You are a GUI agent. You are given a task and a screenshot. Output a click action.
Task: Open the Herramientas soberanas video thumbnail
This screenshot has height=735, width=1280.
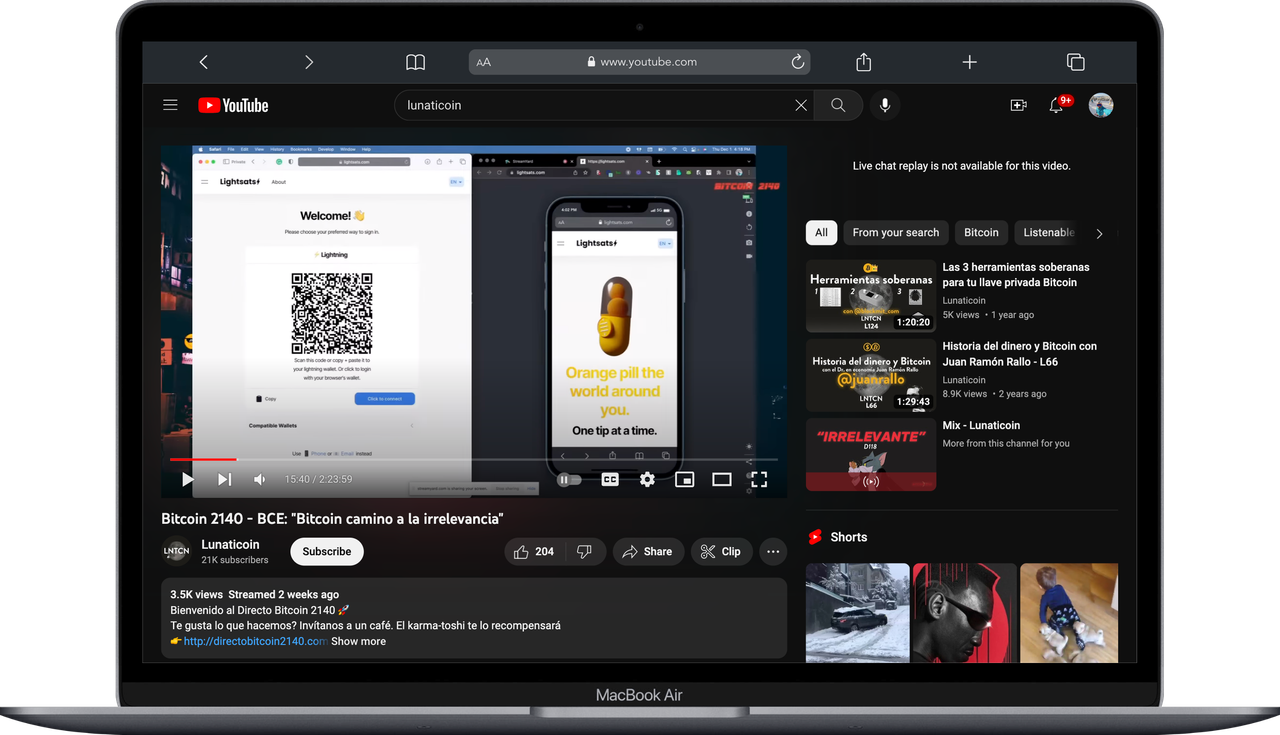pos(871,296)
